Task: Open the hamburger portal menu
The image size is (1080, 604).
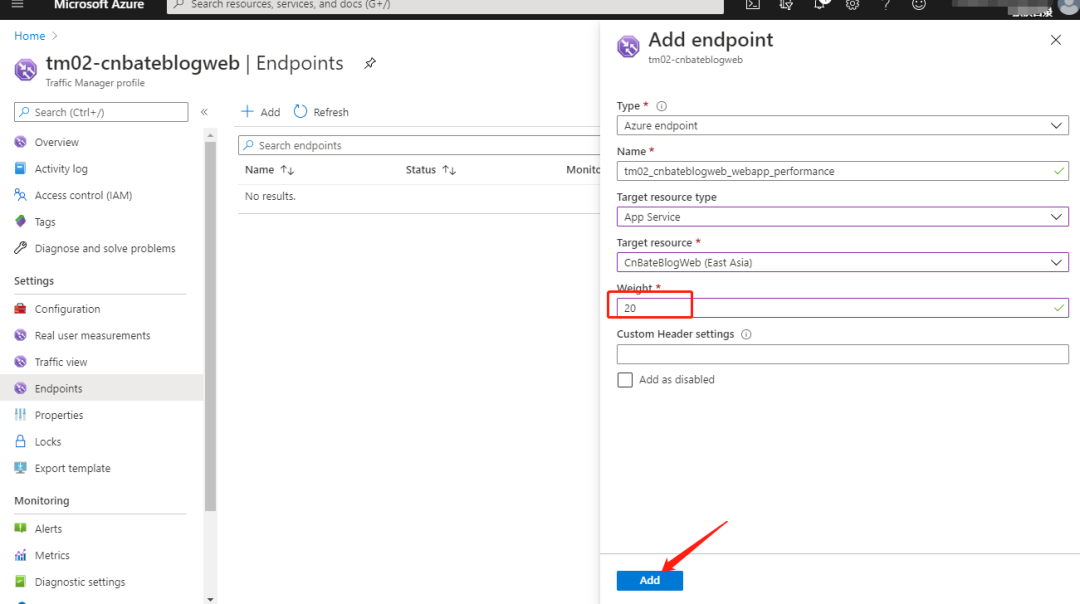Action: (x=18, y=5)
